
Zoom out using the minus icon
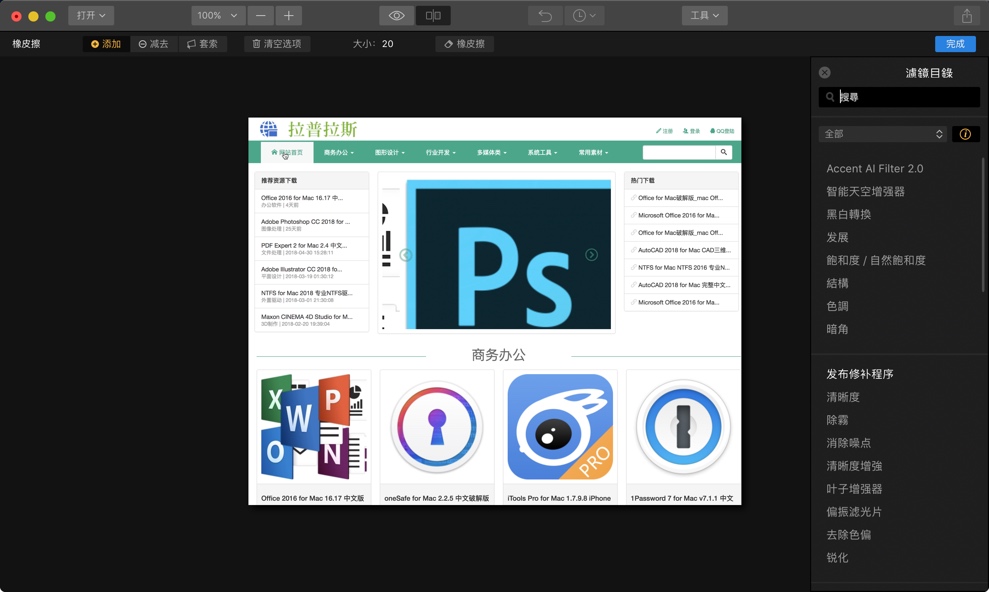(x=259, y=16)
